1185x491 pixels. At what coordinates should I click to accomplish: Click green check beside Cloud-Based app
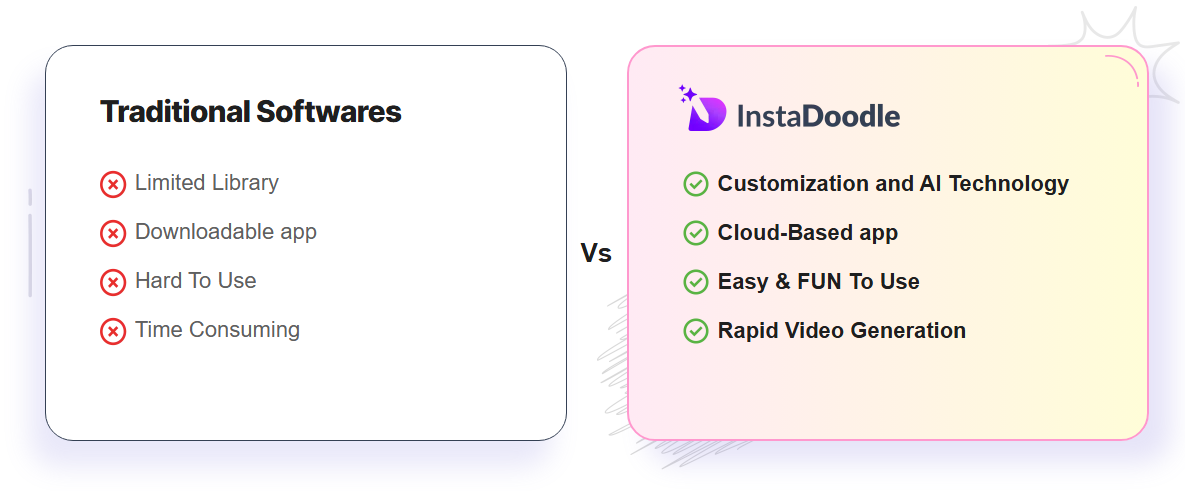coord(696,233)
